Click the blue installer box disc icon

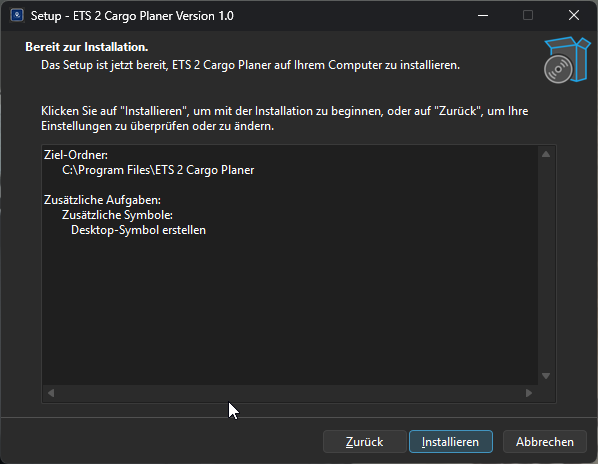coord(567,60)
